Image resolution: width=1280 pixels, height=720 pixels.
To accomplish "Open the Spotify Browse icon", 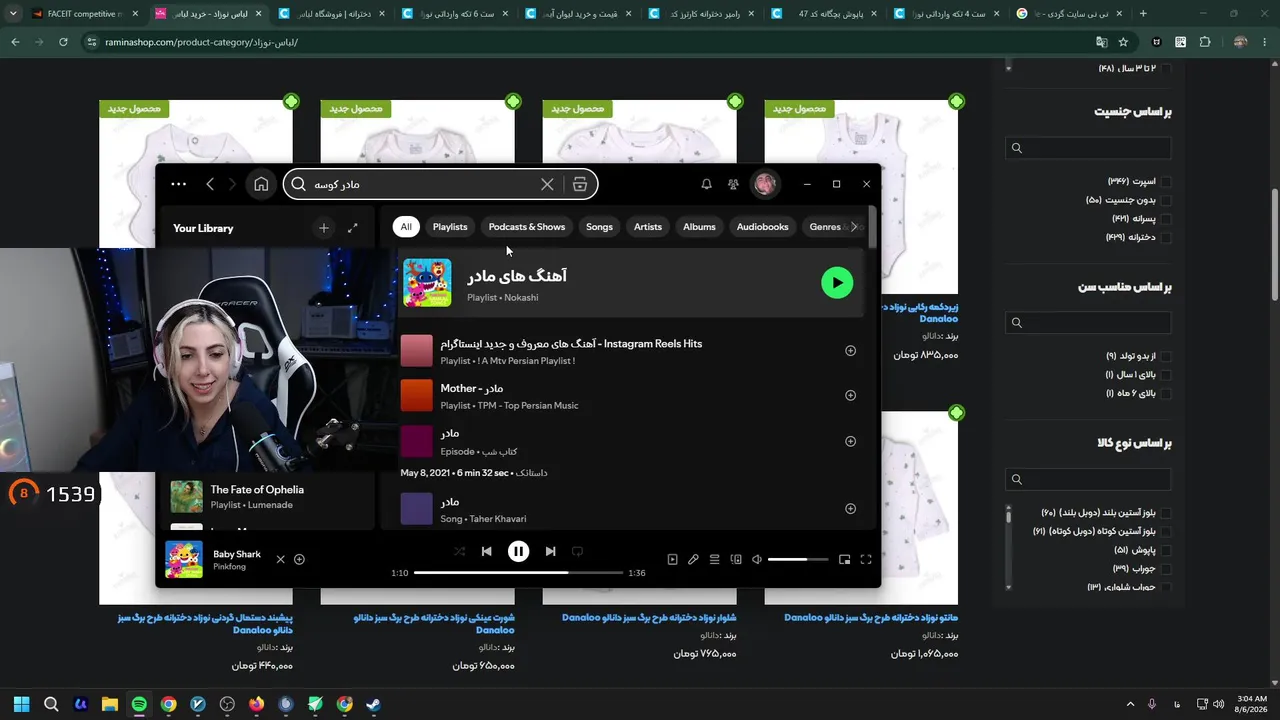I will point(580,184).
